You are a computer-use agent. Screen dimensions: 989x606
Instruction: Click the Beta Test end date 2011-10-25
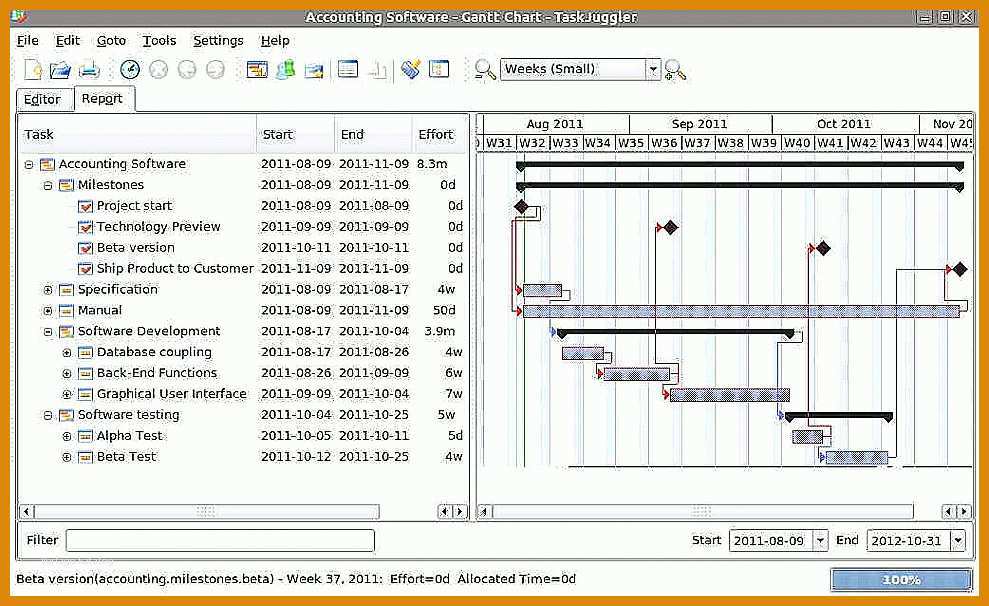(373, 457)
